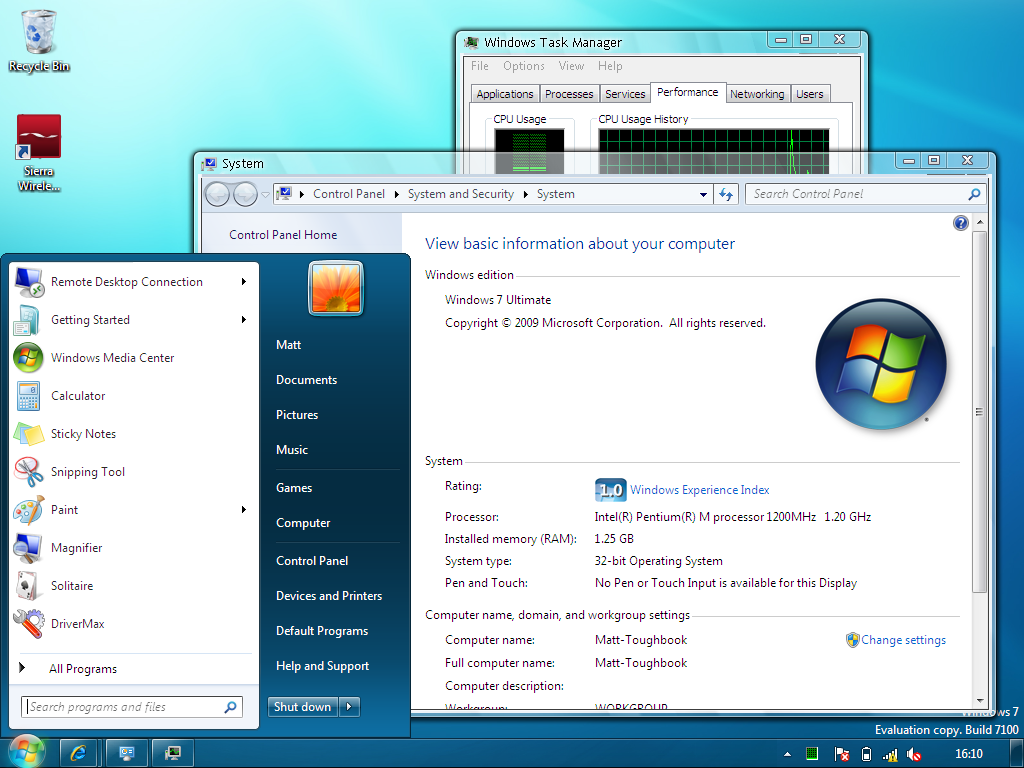Viewport: 1024px width, 768px height.
Task: Click the battery power tray icon
Action: (x=866, y=754)
